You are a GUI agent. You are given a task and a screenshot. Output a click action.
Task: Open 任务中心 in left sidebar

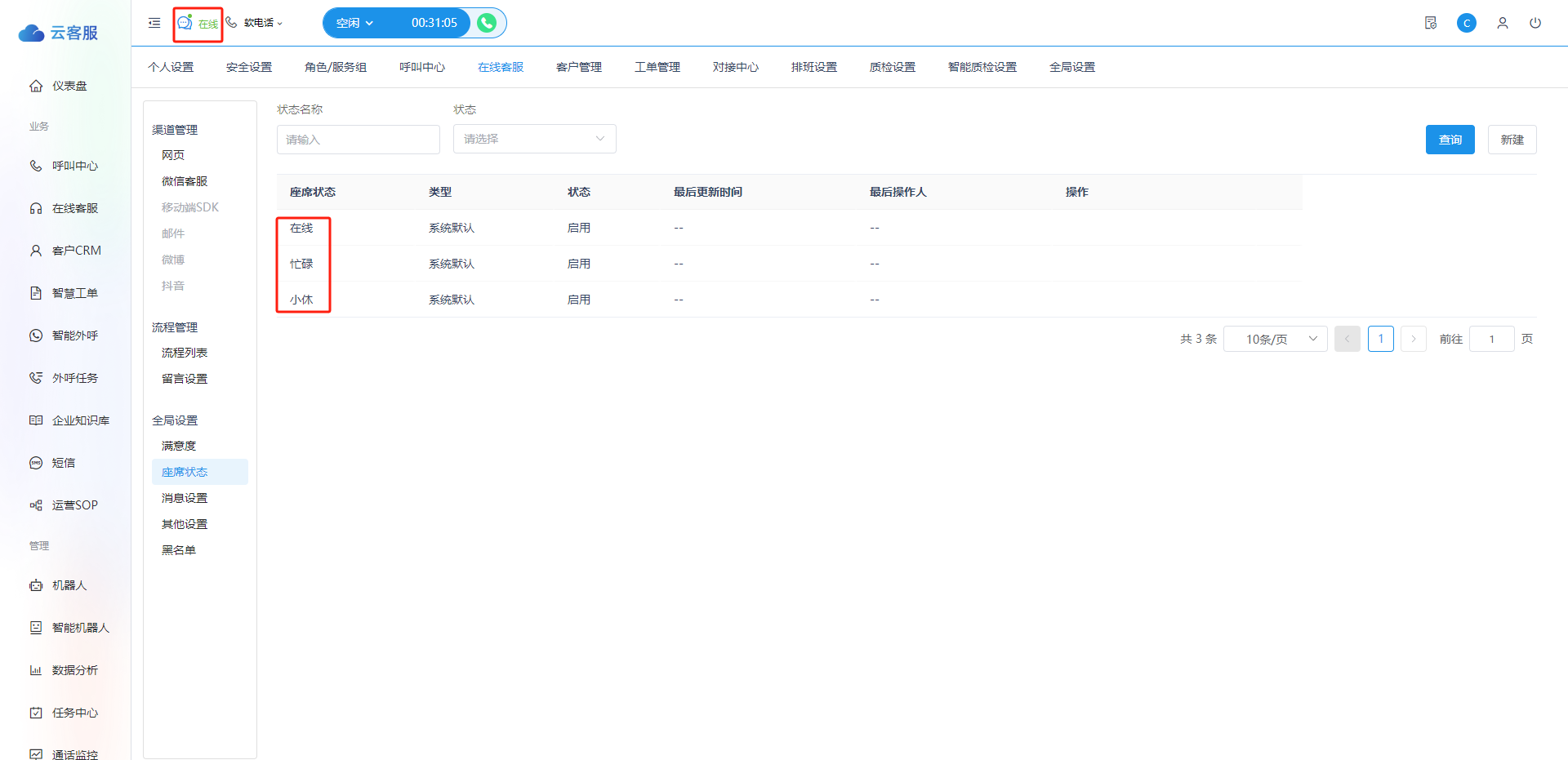coord(65,713)
